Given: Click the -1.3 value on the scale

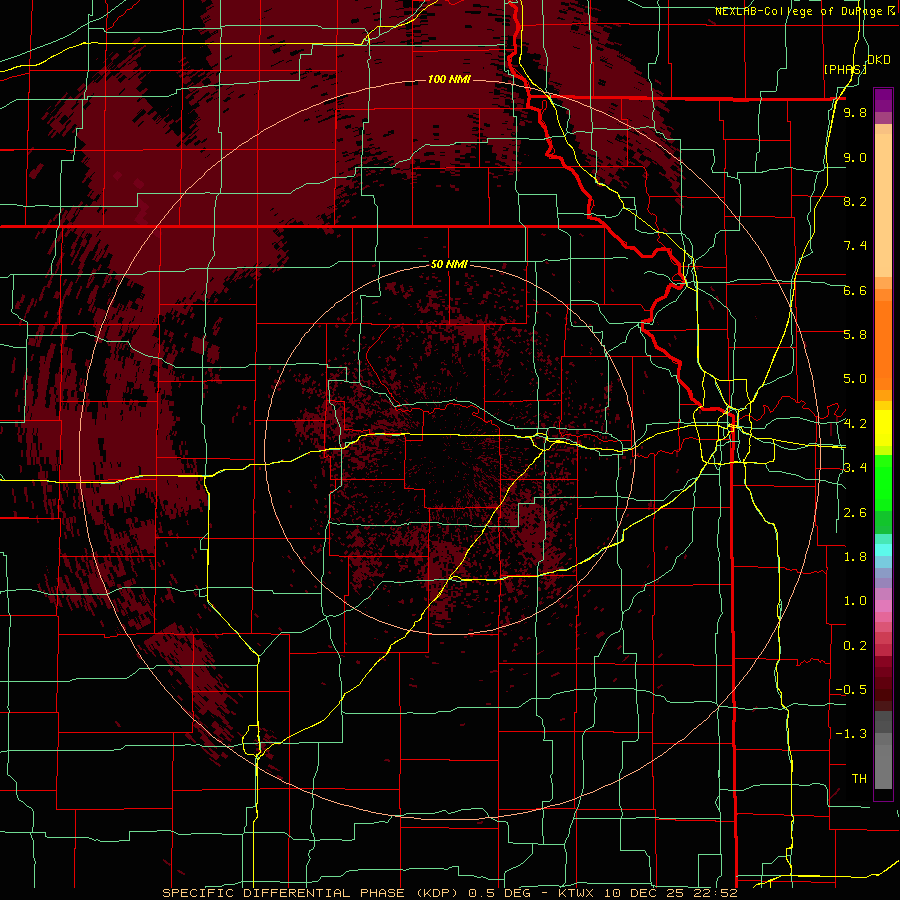Looking at the screenshot, I should click(851, 734).
